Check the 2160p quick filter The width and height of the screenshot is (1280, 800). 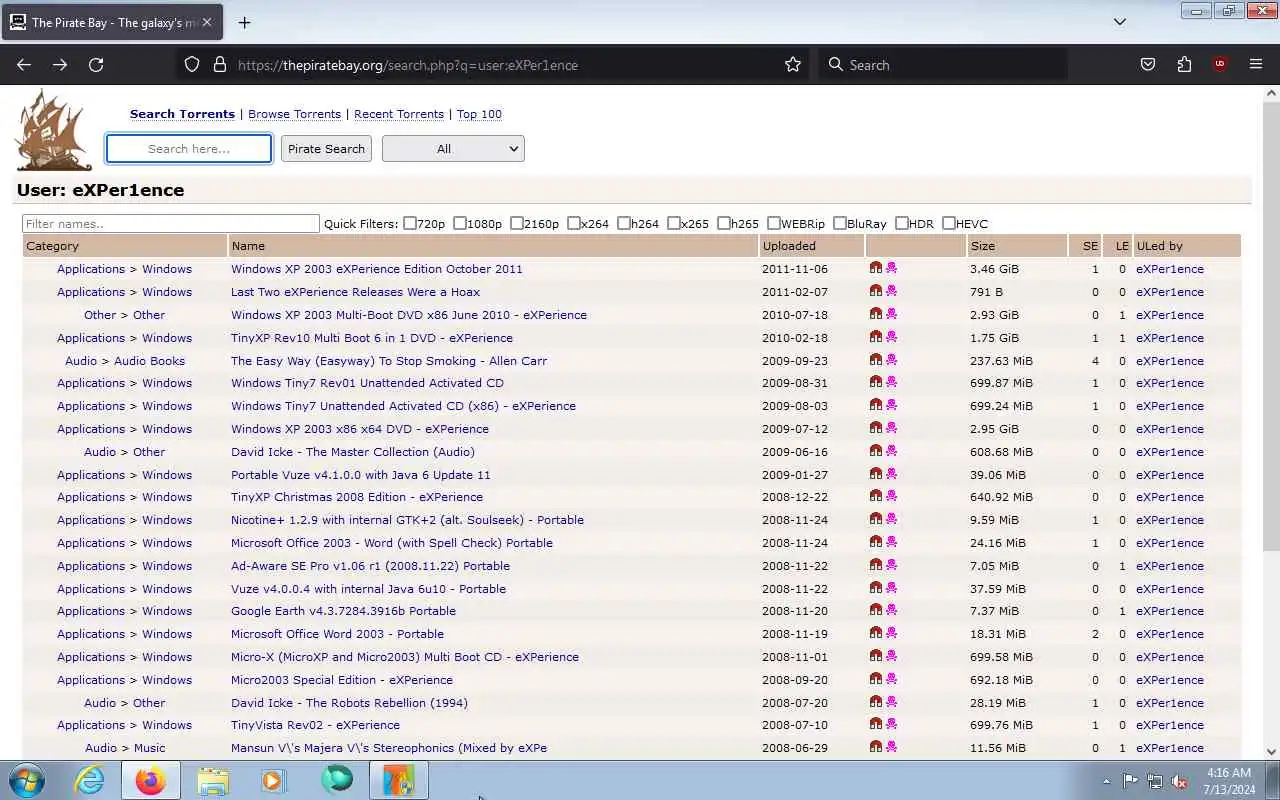point(517,223)
